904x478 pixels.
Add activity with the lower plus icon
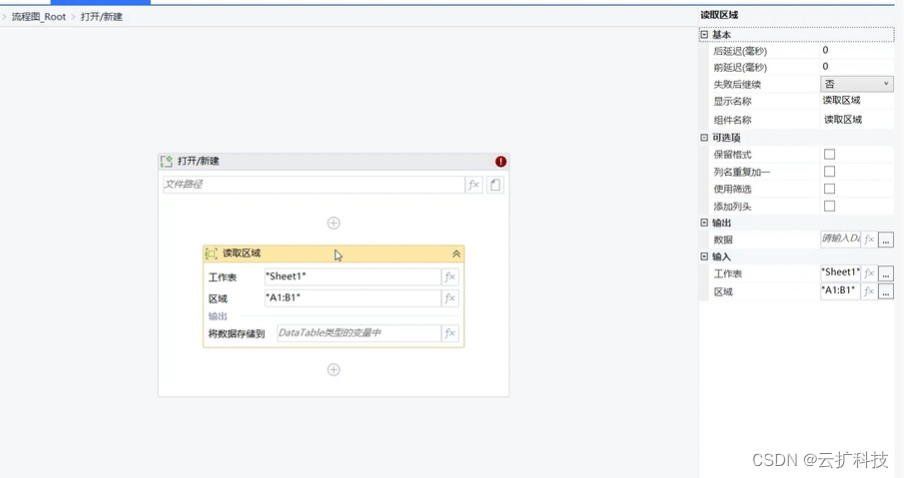(333, 370)
